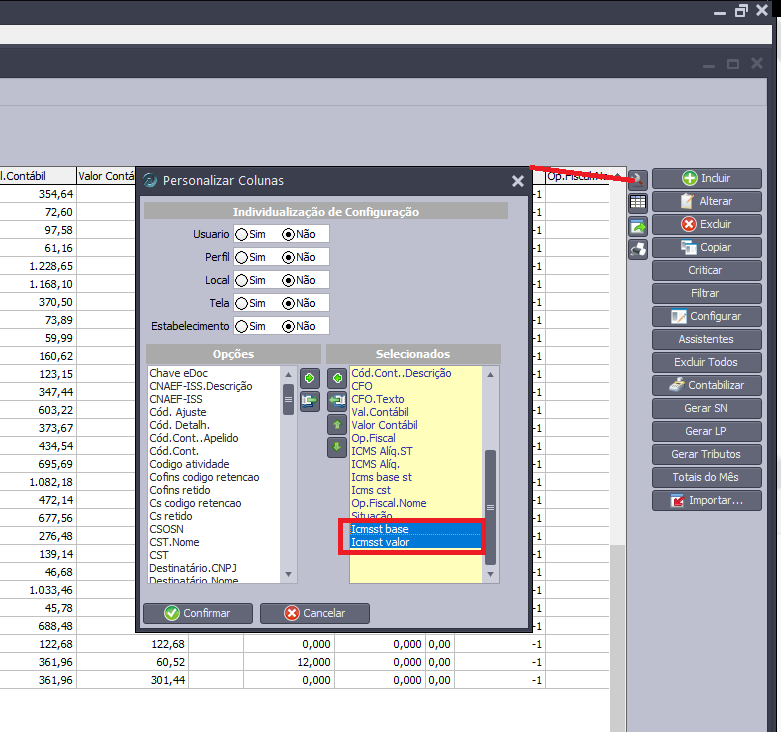Click Selecionados list scroll up arrow

point(490,374)
